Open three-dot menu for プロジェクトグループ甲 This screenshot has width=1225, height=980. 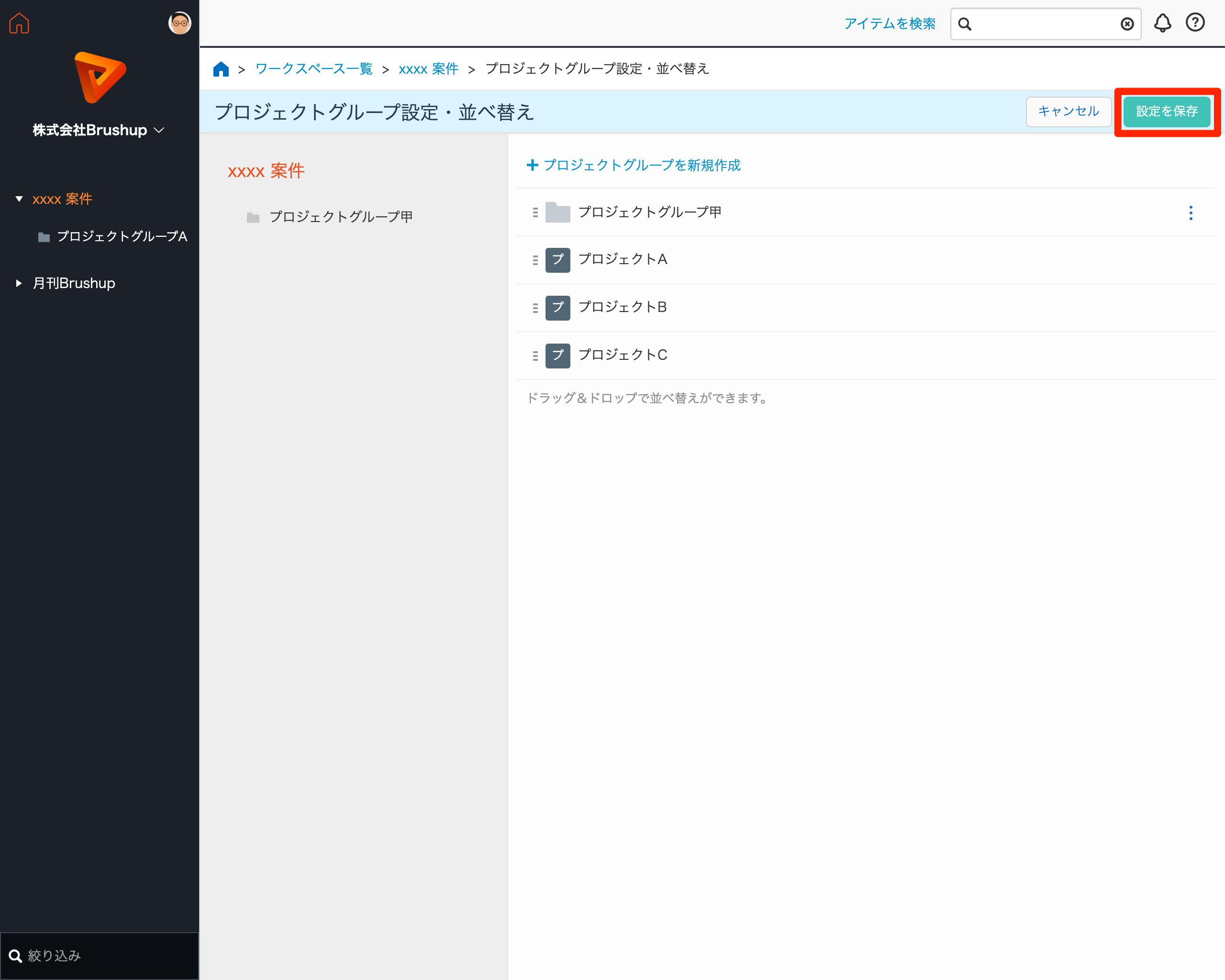coord(1191,213)
